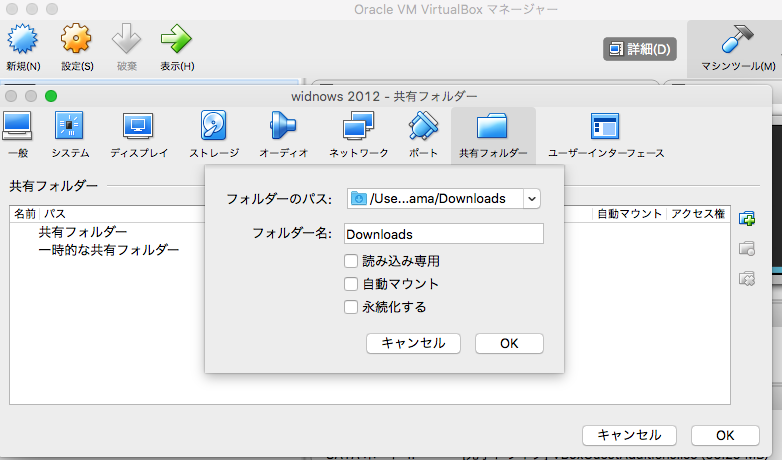Click the 名前 column header
Screen dimensions: 782x460
click(24, 214)
